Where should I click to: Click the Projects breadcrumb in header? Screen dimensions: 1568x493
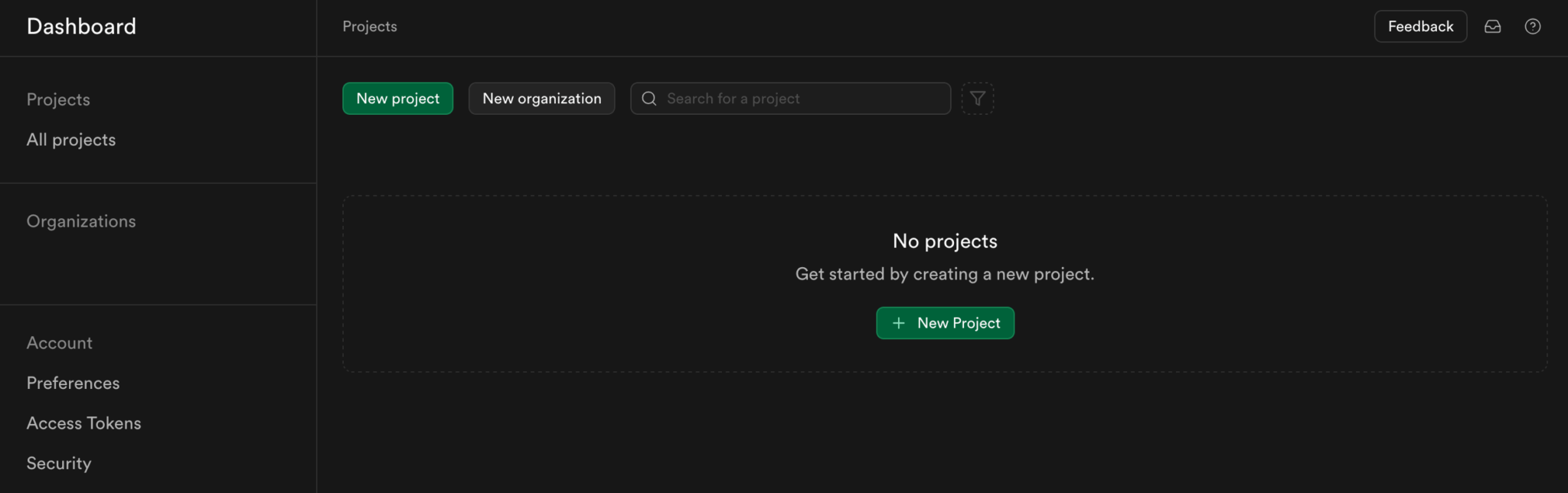[370, 27]
